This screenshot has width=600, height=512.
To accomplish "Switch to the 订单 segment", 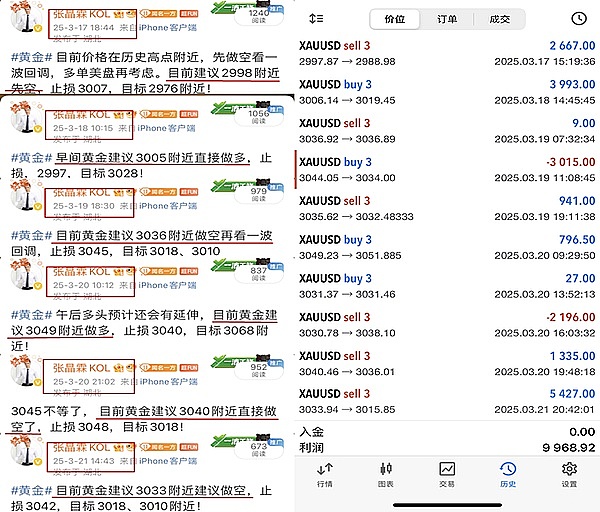I will tap(447, 19).
